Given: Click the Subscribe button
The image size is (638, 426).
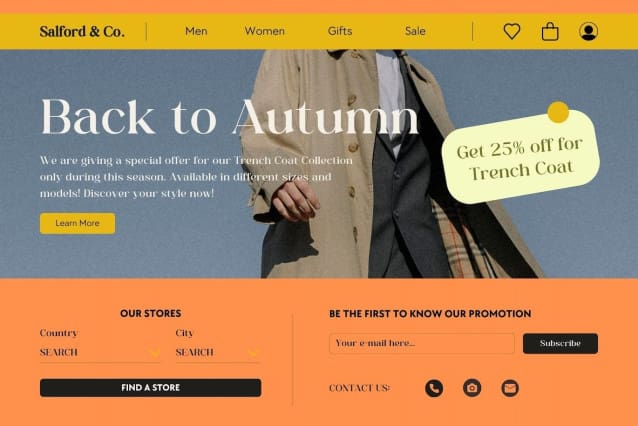Looking at the screenshot, I should pyautogui.click(x=560, y=343).
